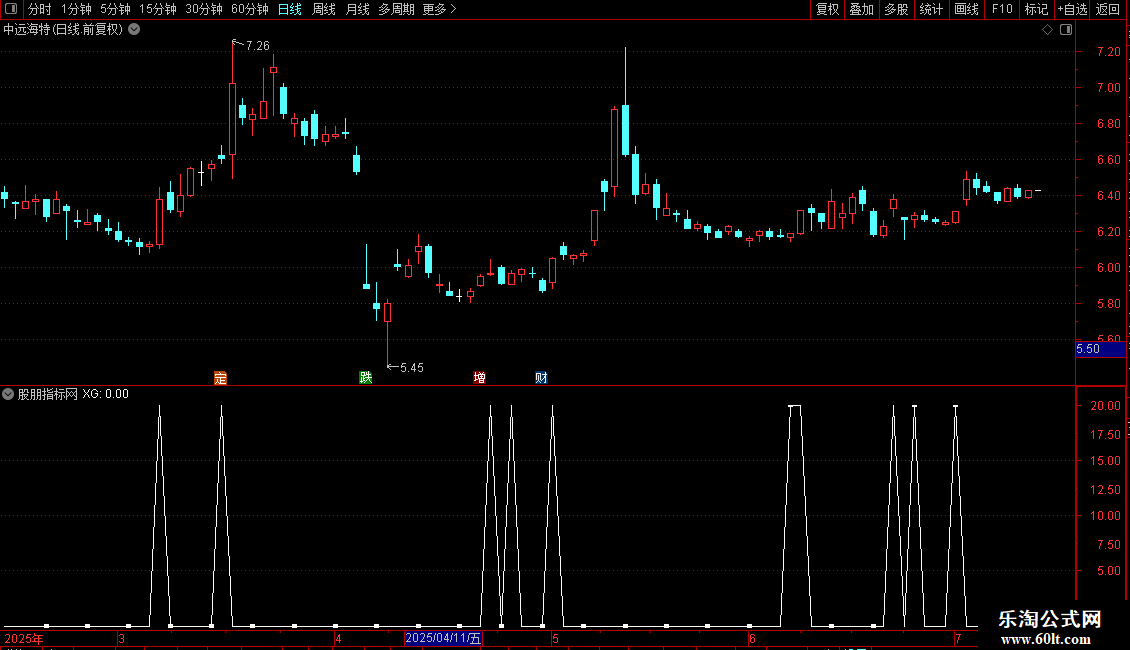Switch to 分时 intraday view
Image resolution: width=1130 pixels, height=650 pixels.
[x=40, y=9]
